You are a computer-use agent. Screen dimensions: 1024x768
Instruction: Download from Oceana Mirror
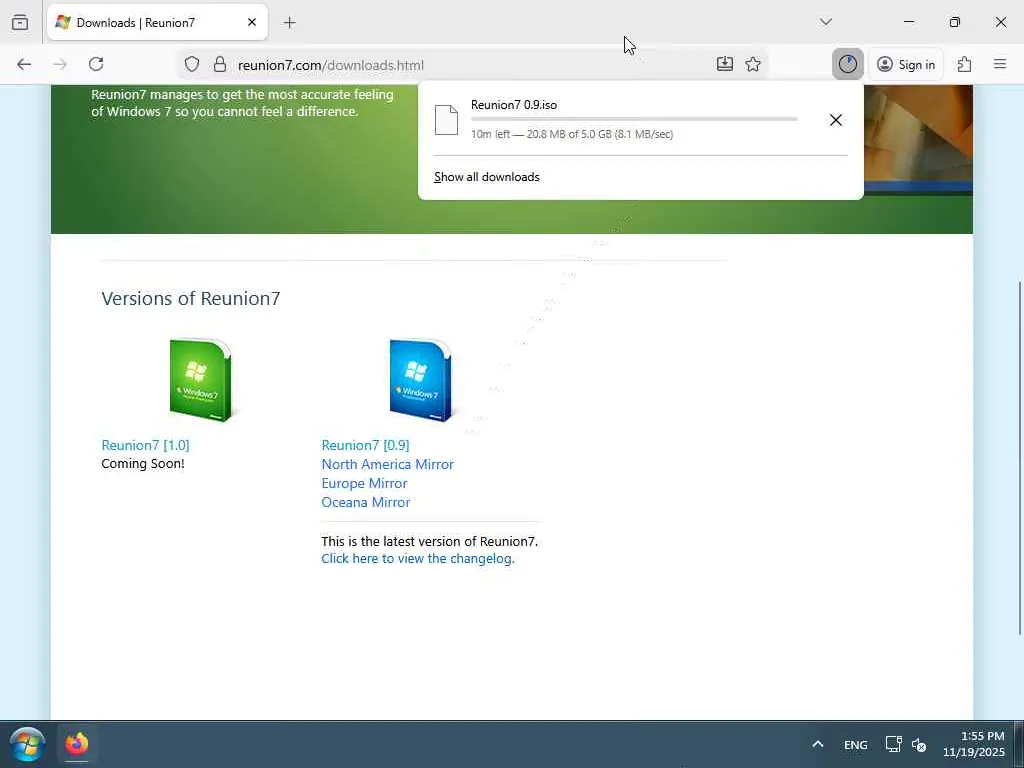[x=366, y=502]
